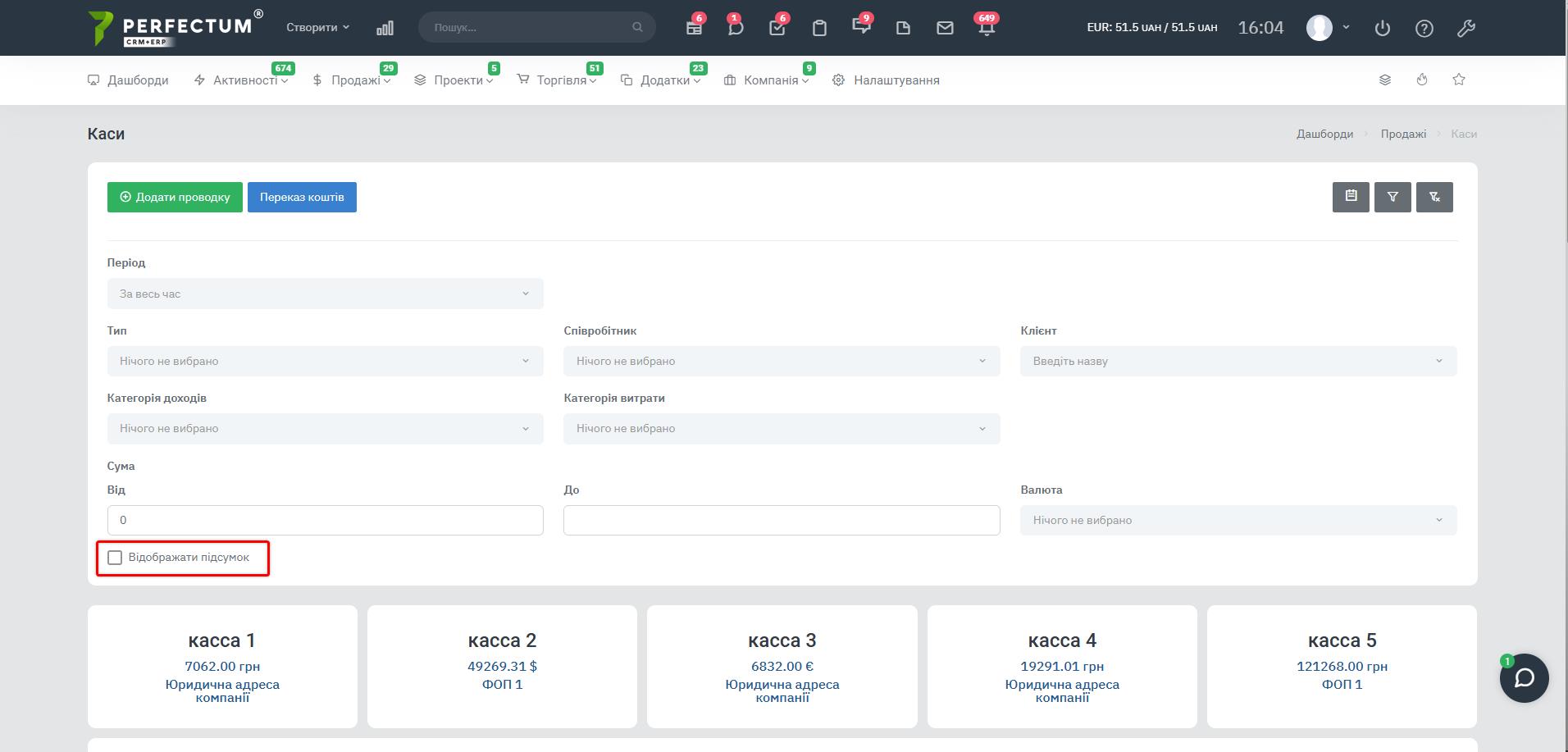The image size is (1568, 752).
Task: Open notifications bell with 649 badge
Action: [986, 28]
